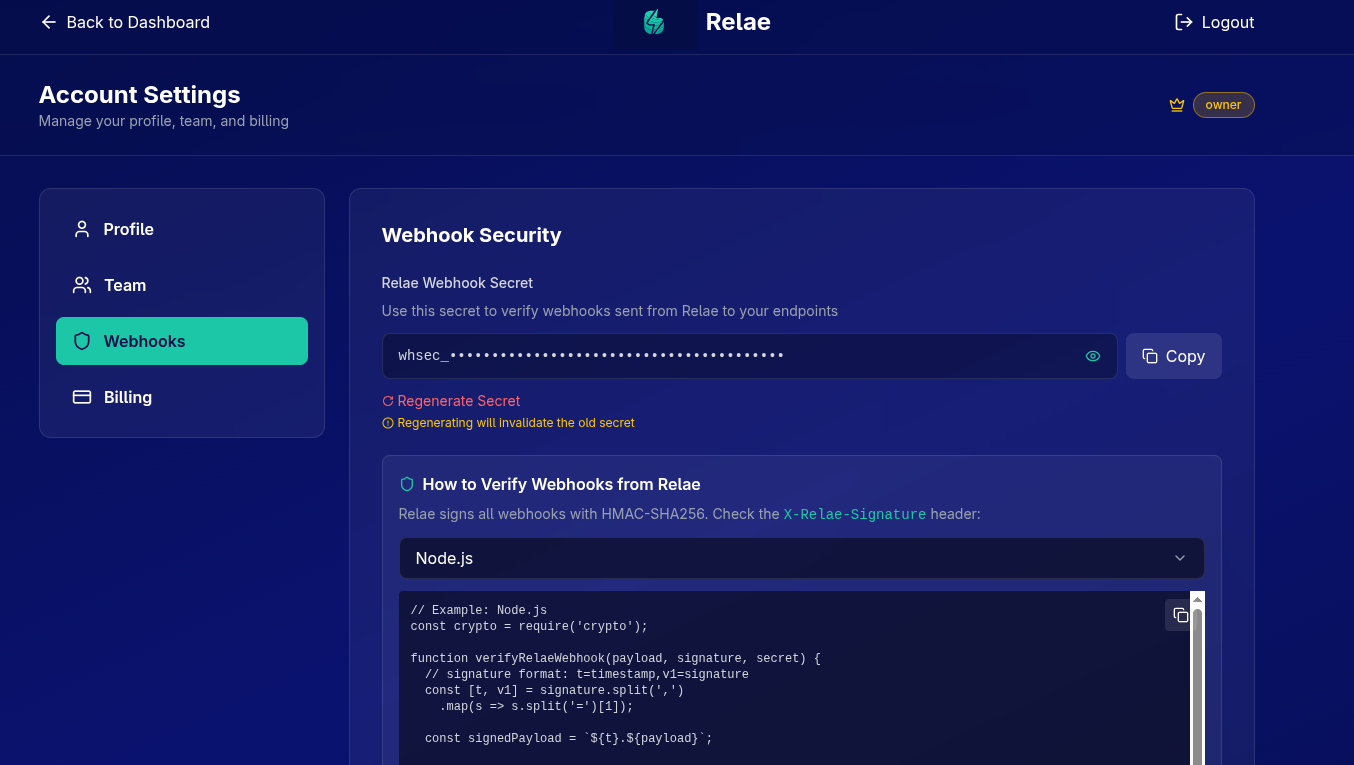Image resolution: width=1354 pixels, height=765 pixels.
Task: Expand the owner badge in the header
Action: pos(1223,104)
